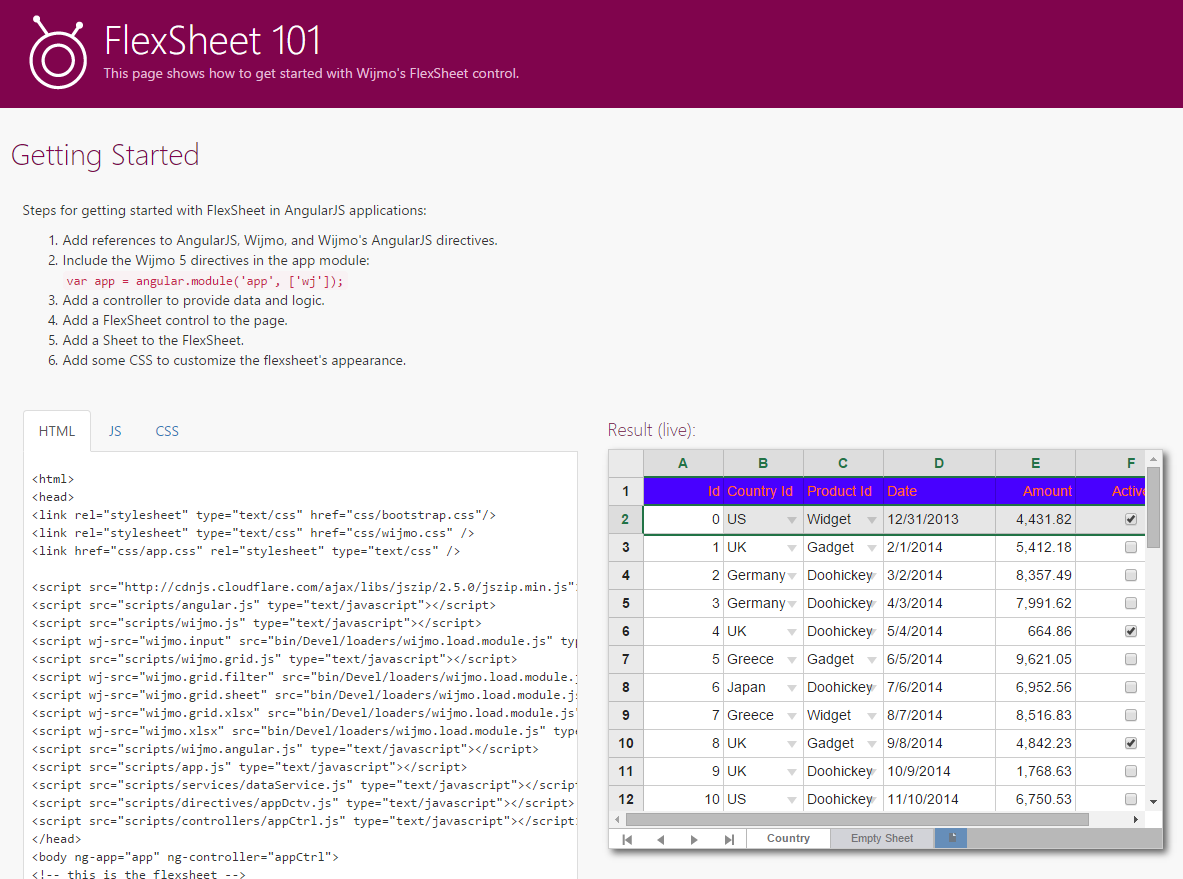The width and height of the screenshot is (1183, 879).
Task: Click the blue Amount header cell
Action: (1035, 491)
